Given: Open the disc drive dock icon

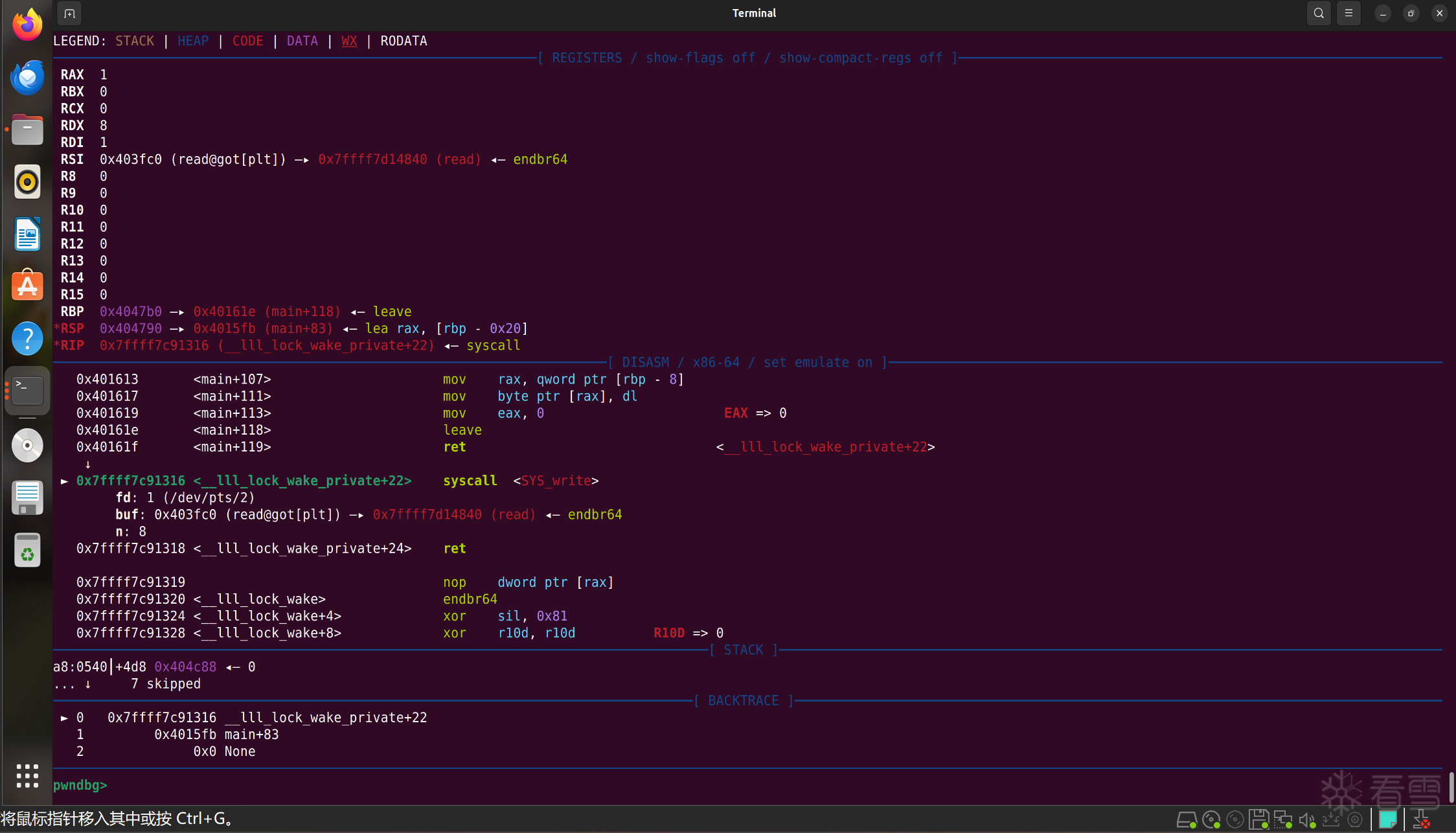Looking at the screenshot, I should pos(27,446).
